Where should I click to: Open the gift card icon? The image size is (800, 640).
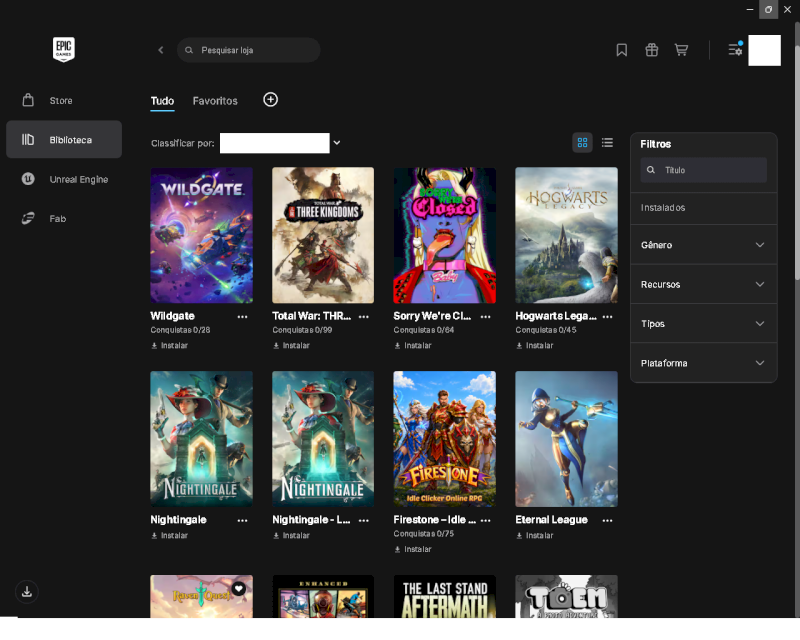click(652, 50)
